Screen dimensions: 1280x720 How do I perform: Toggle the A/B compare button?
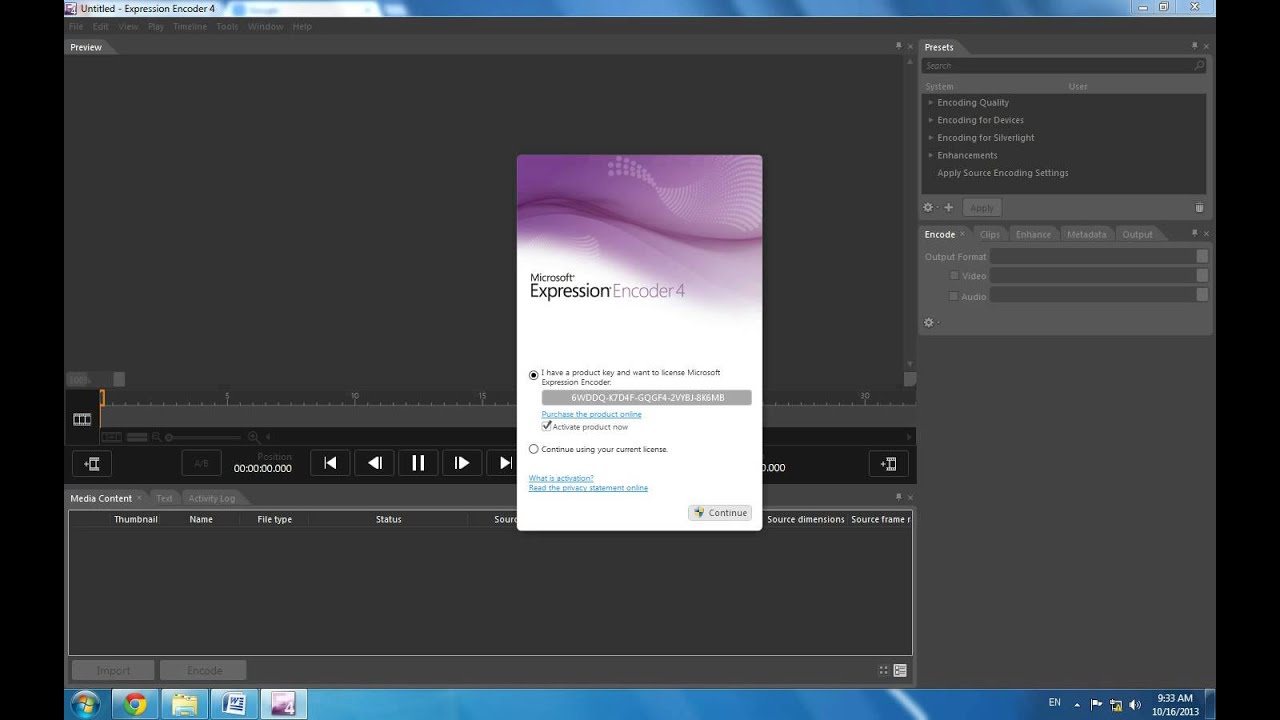[x=201, y=463]
